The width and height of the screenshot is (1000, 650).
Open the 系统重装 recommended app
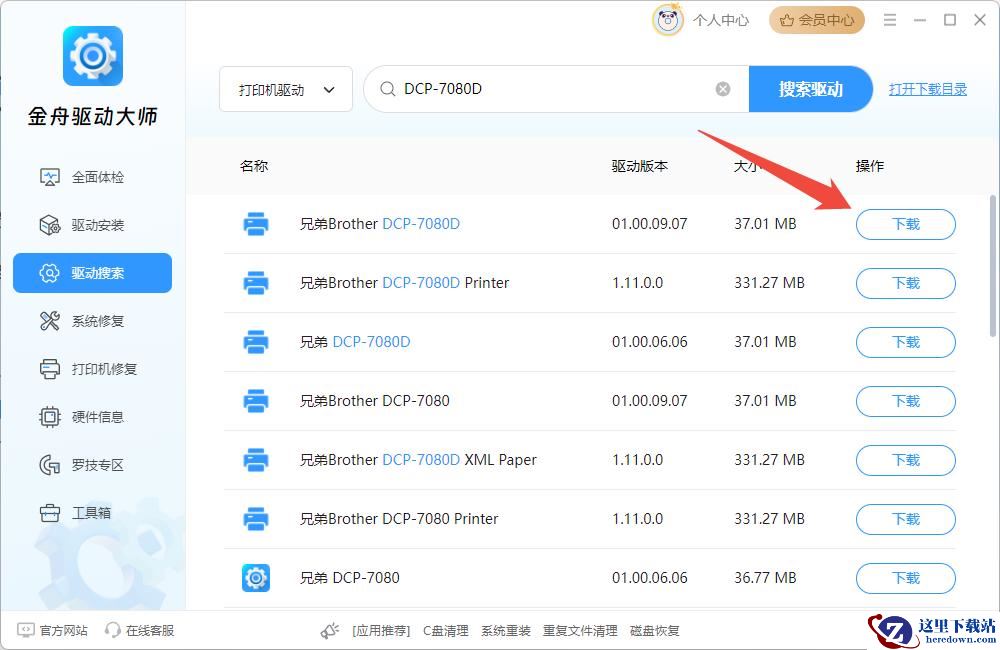tap(506, 631)
